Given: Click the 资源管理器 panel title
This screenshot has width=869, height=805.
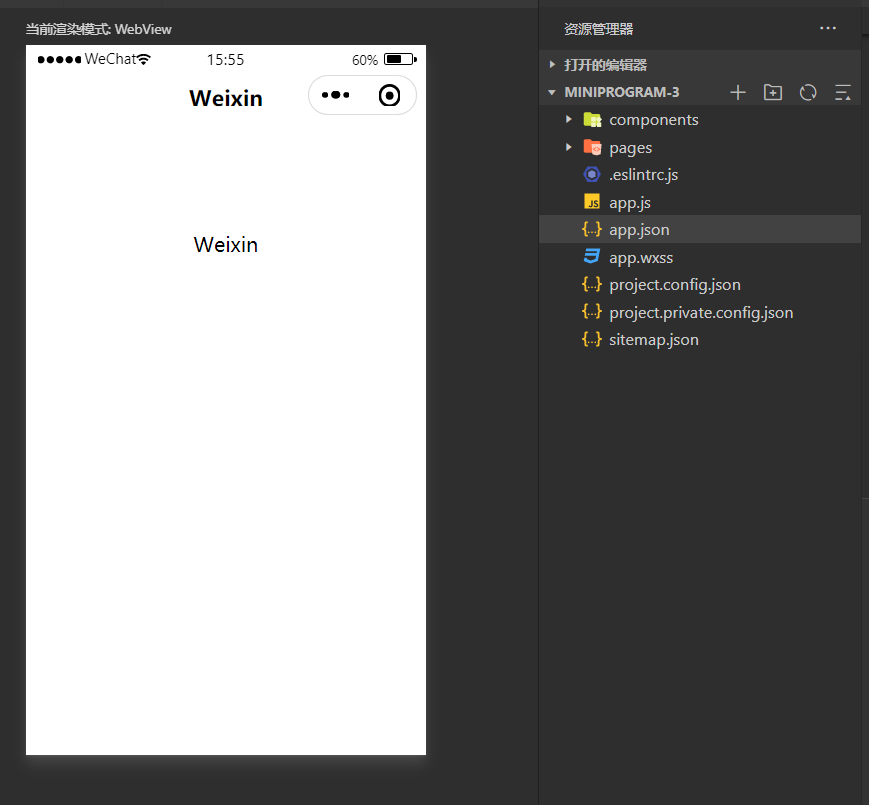Looking at the screenshot, I should click(599, 29).
